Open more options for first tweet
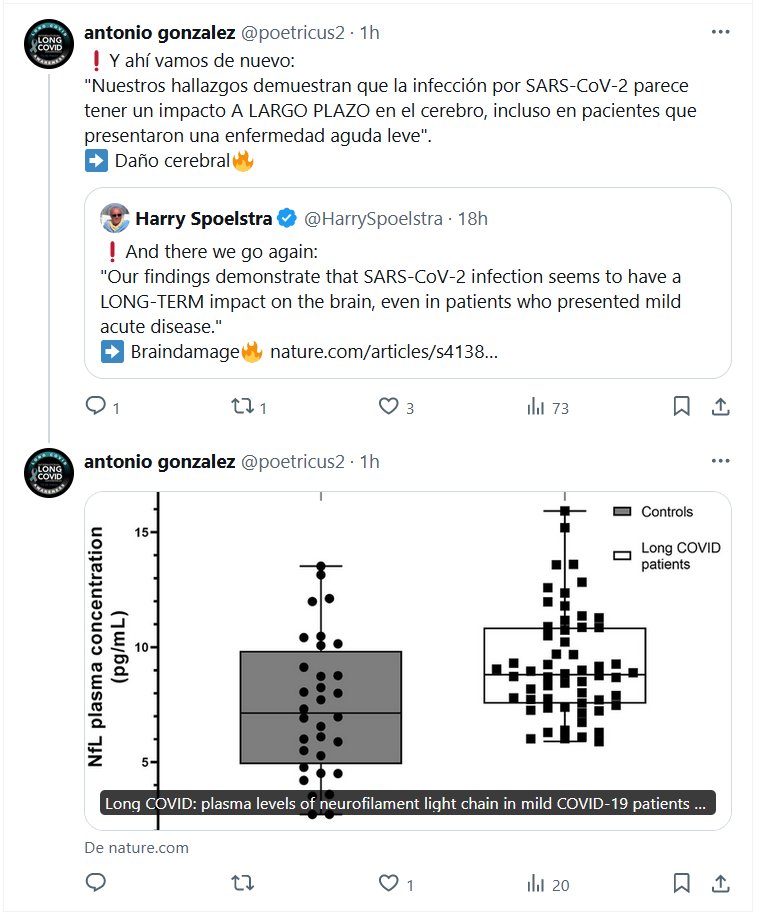The width and height of the screenshot is (768, 912). 720,32
